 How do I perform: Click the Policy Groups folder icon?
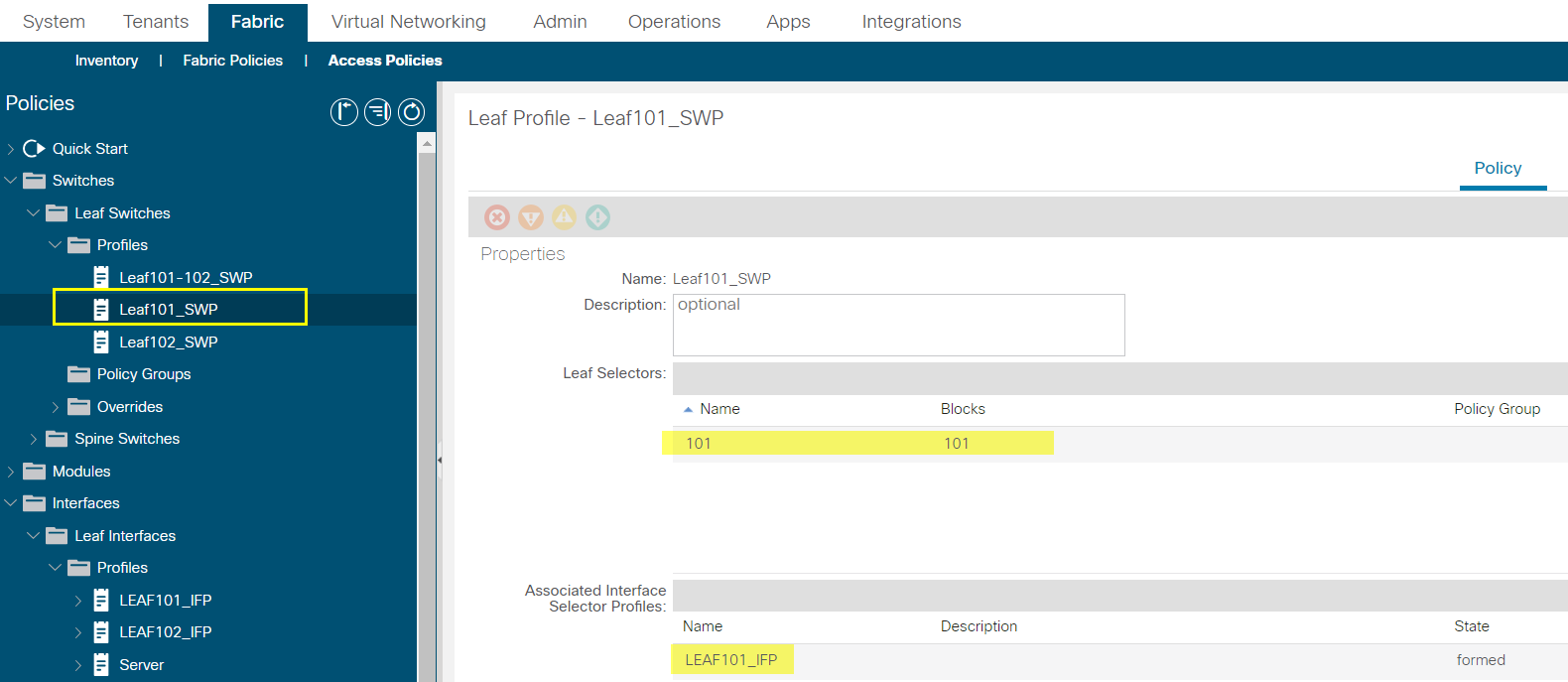pyautogui.click(x=79, y=374)
